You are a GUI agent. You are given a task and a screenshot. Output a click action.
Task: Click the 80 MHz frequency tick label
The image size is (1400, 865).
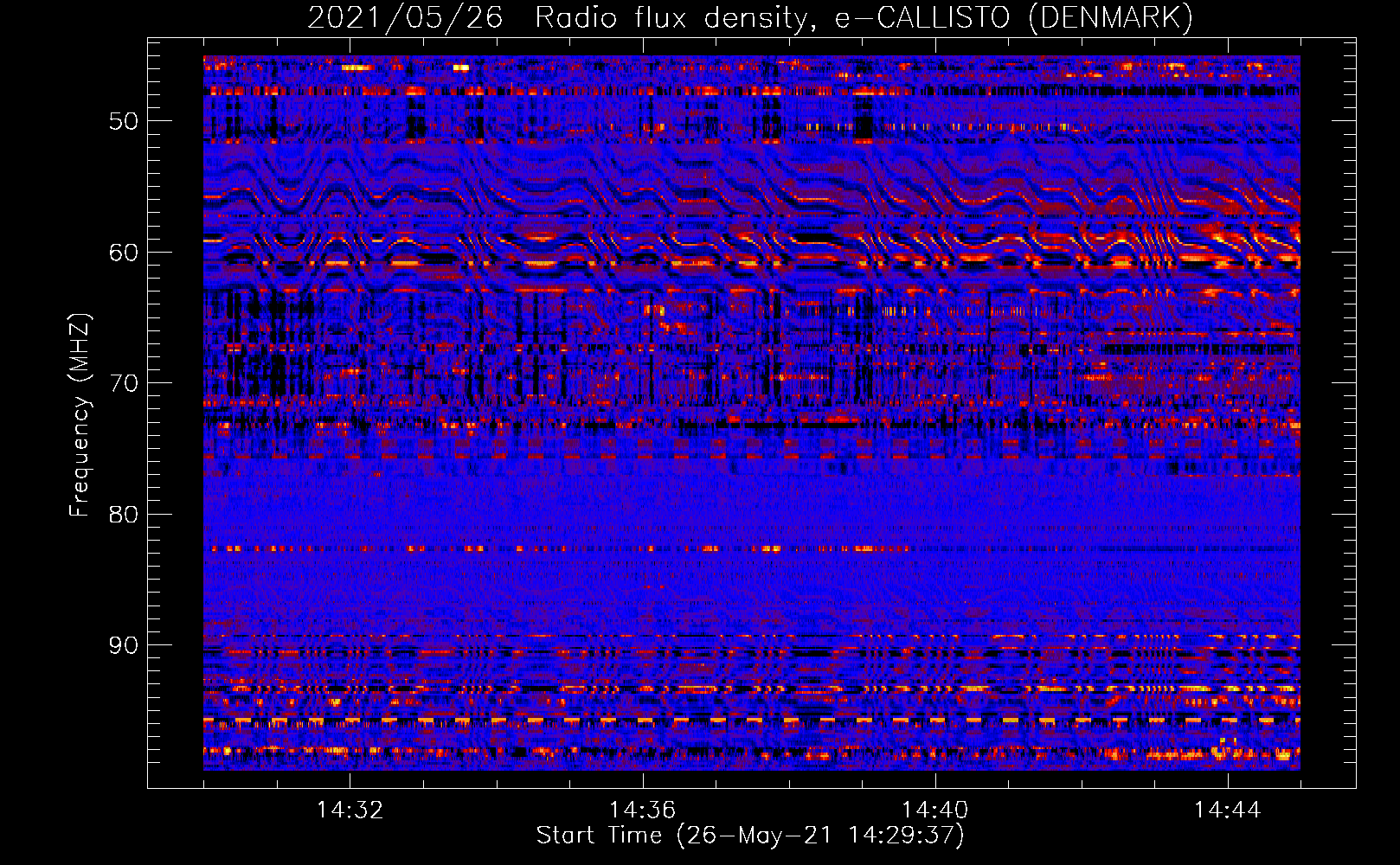click(x=124, y=514)
